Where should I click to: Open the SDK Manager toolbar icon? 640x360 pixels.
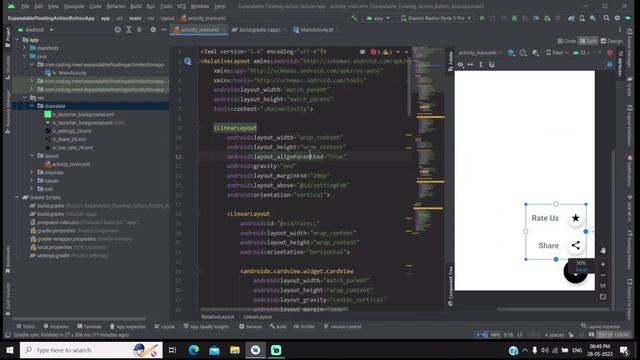pos(593,18)
